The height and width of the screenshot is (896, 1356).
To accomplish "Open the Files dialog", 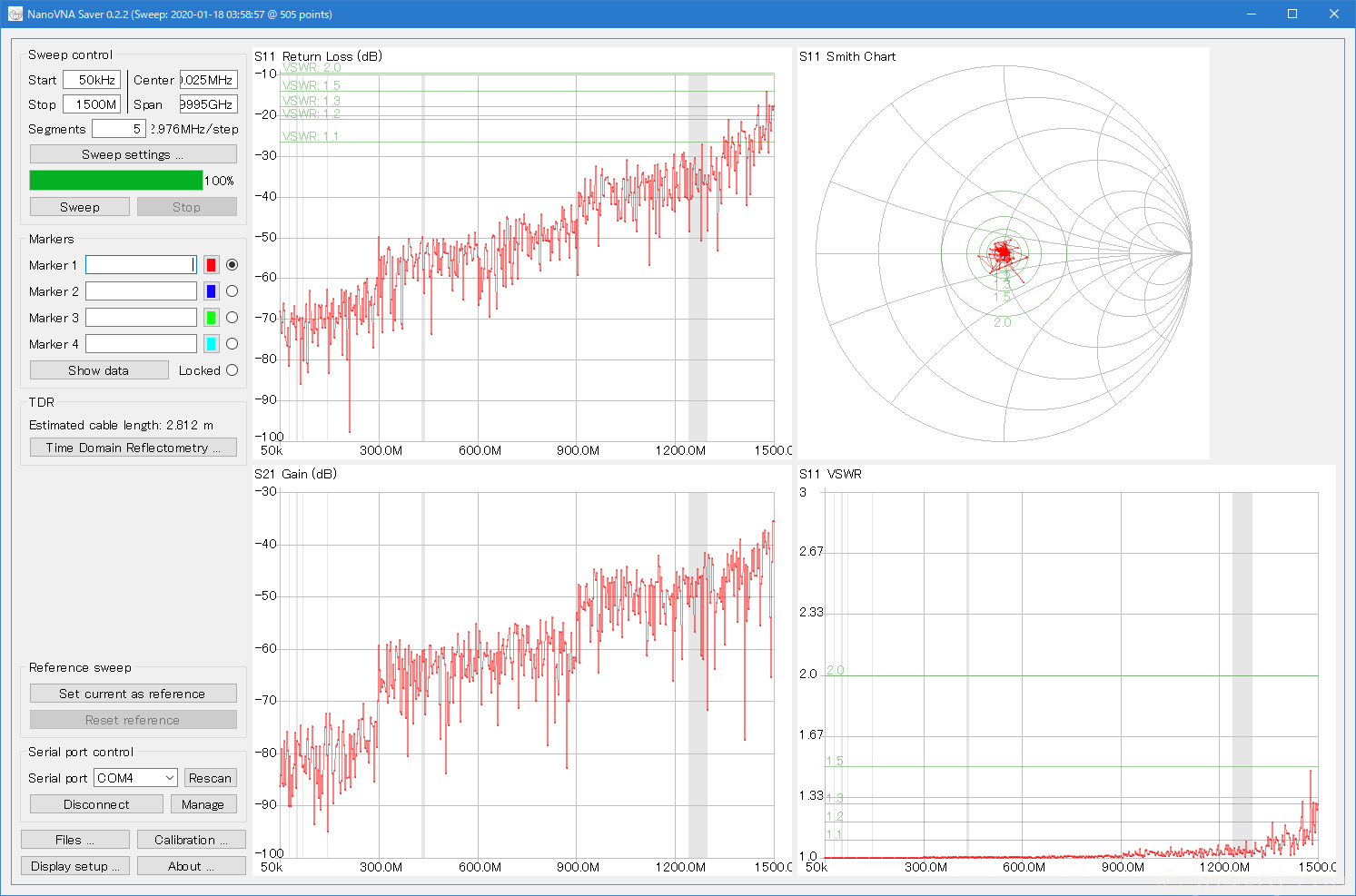I will tap(75, 840).
